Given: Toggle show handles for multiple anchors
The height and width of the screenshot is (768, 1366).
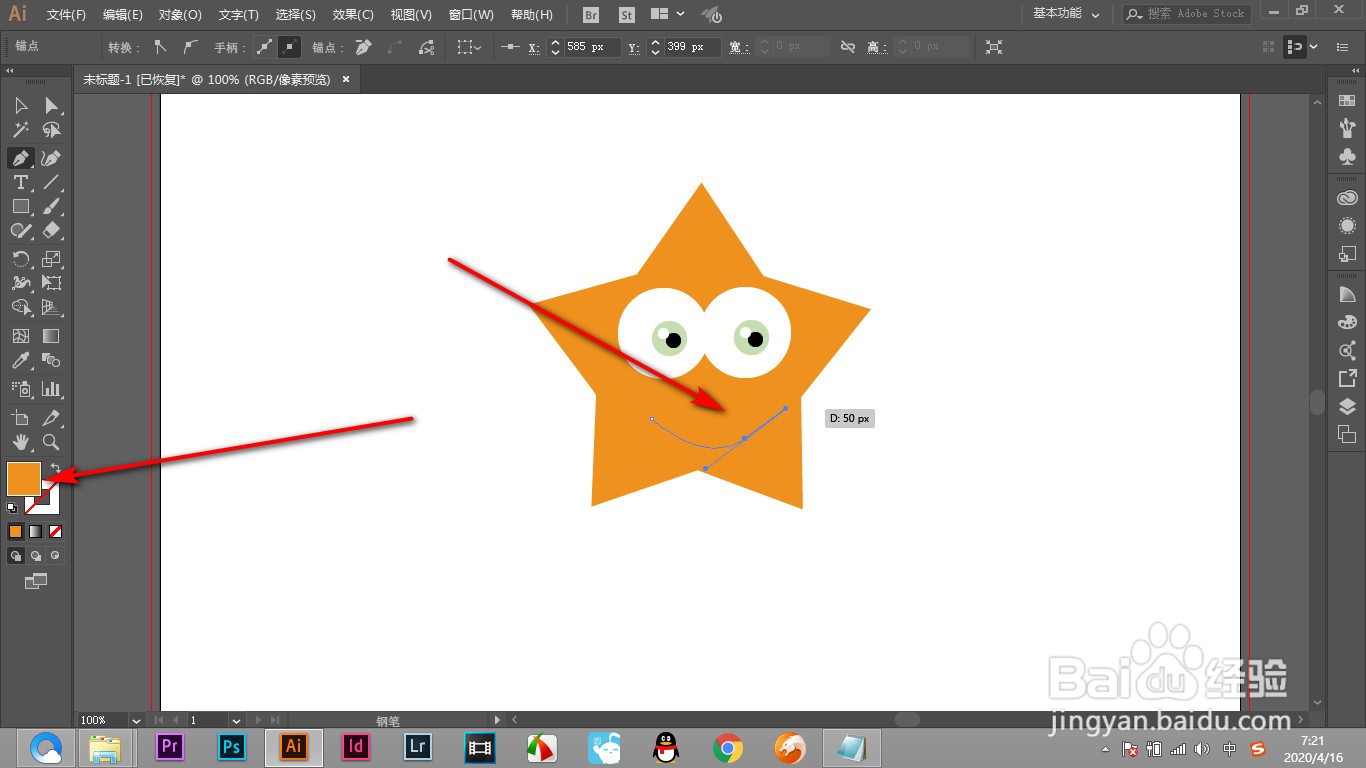Looking at the screenshot, I should [x=264, y=47].
